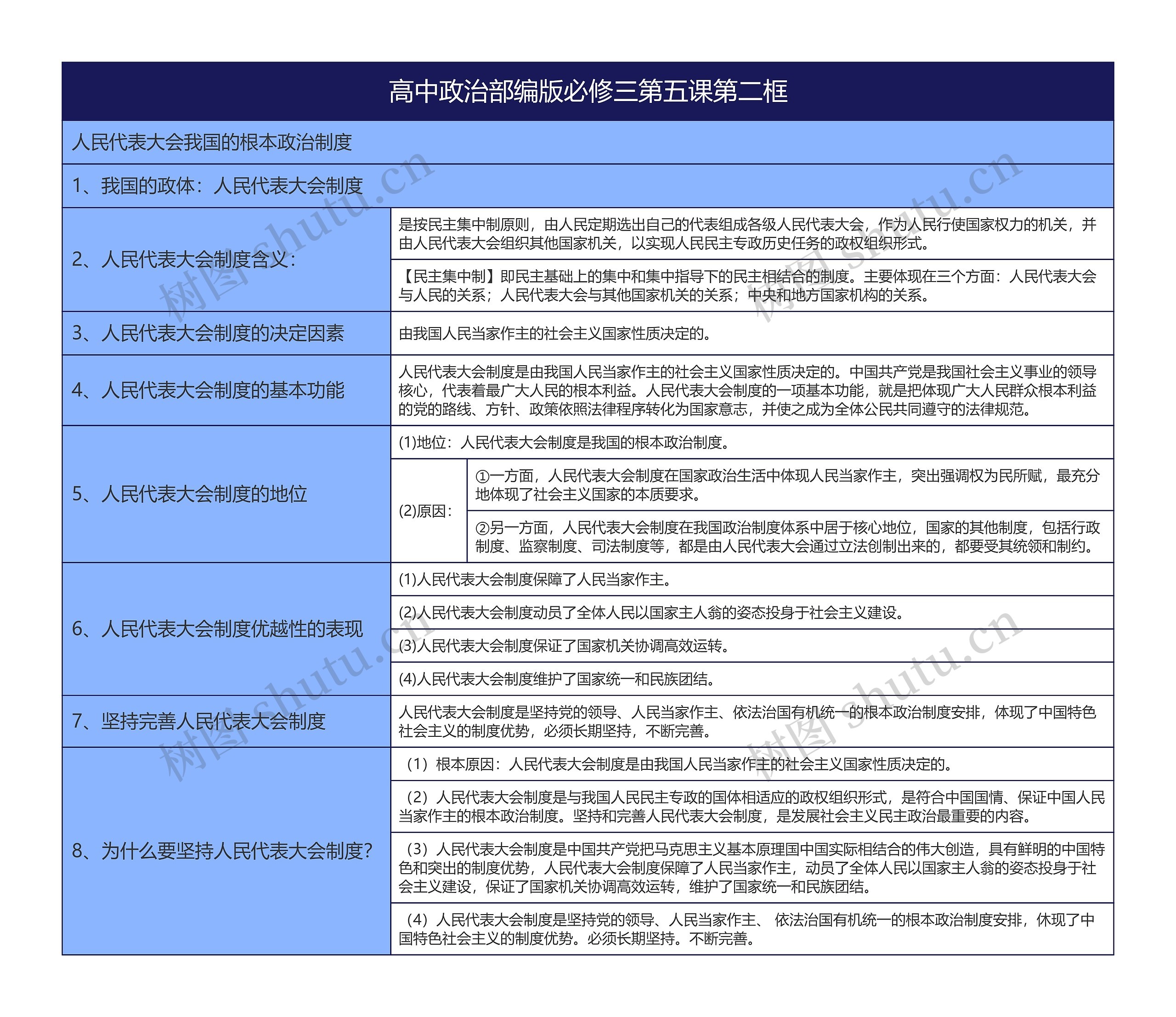
Task: Select cell 4、人民代表大会制度的基本功能
Action: click(x=226, y=390)
